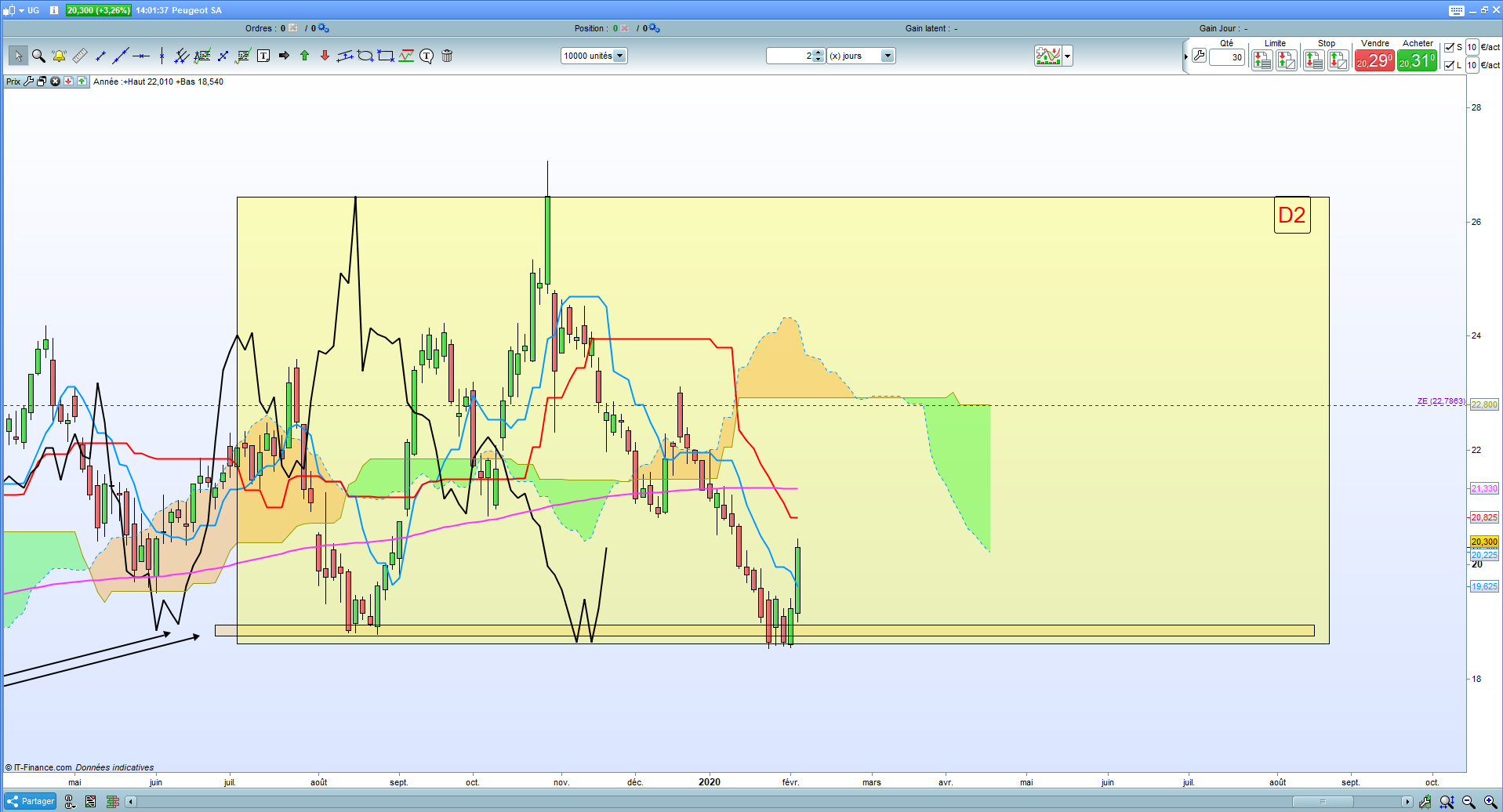The width and height of the screenshot is (1503, 812).
Task: Click the Acheter 20,31 buy button
Action: (x=1417, y=60)
